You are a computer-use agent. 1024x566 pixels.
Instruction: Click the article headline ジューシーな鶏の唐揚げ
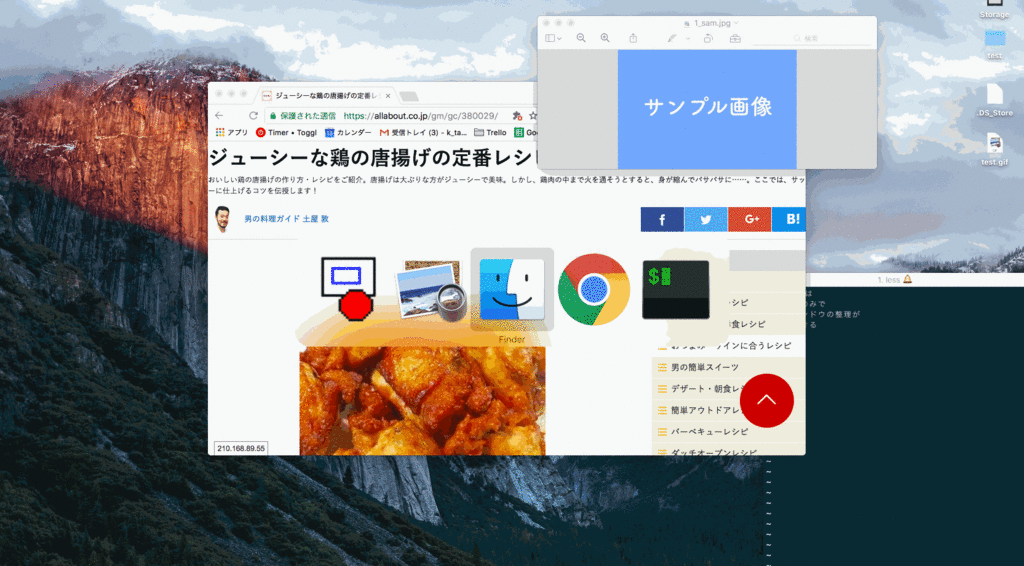(x=372, y=158)
